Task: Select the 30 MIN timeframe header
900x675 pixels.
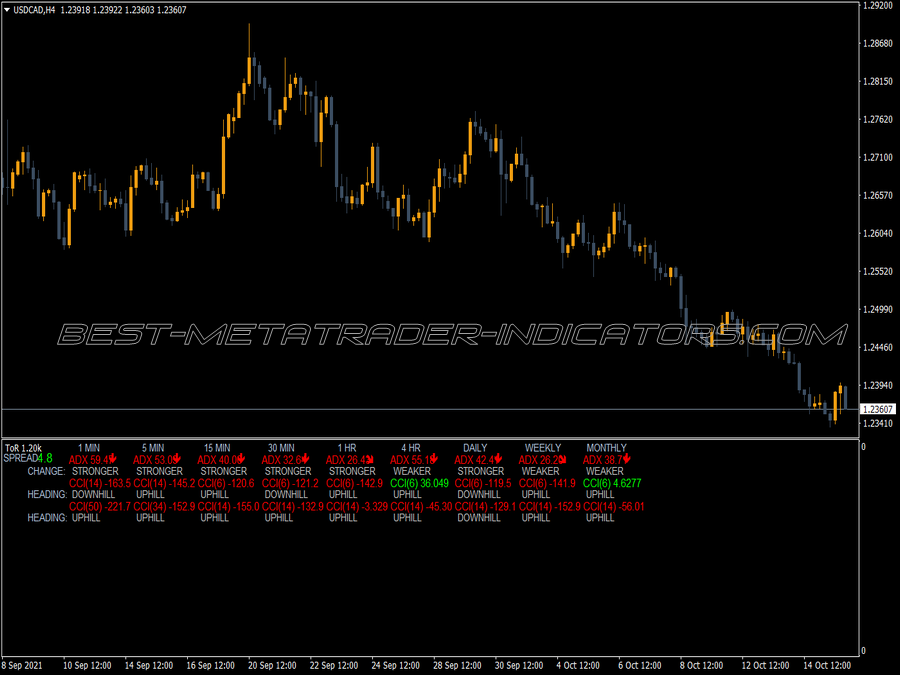Action: pyautogui.click(x=281, y=448)
